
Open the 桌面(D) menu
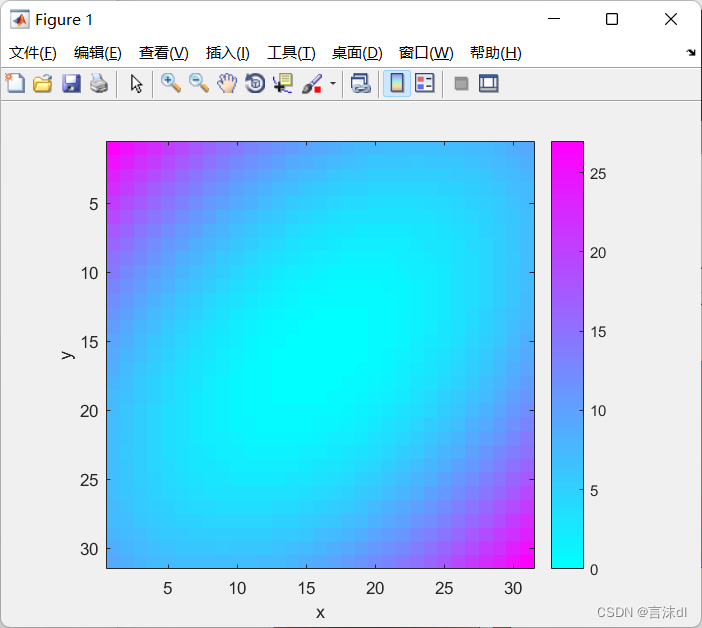357,53
